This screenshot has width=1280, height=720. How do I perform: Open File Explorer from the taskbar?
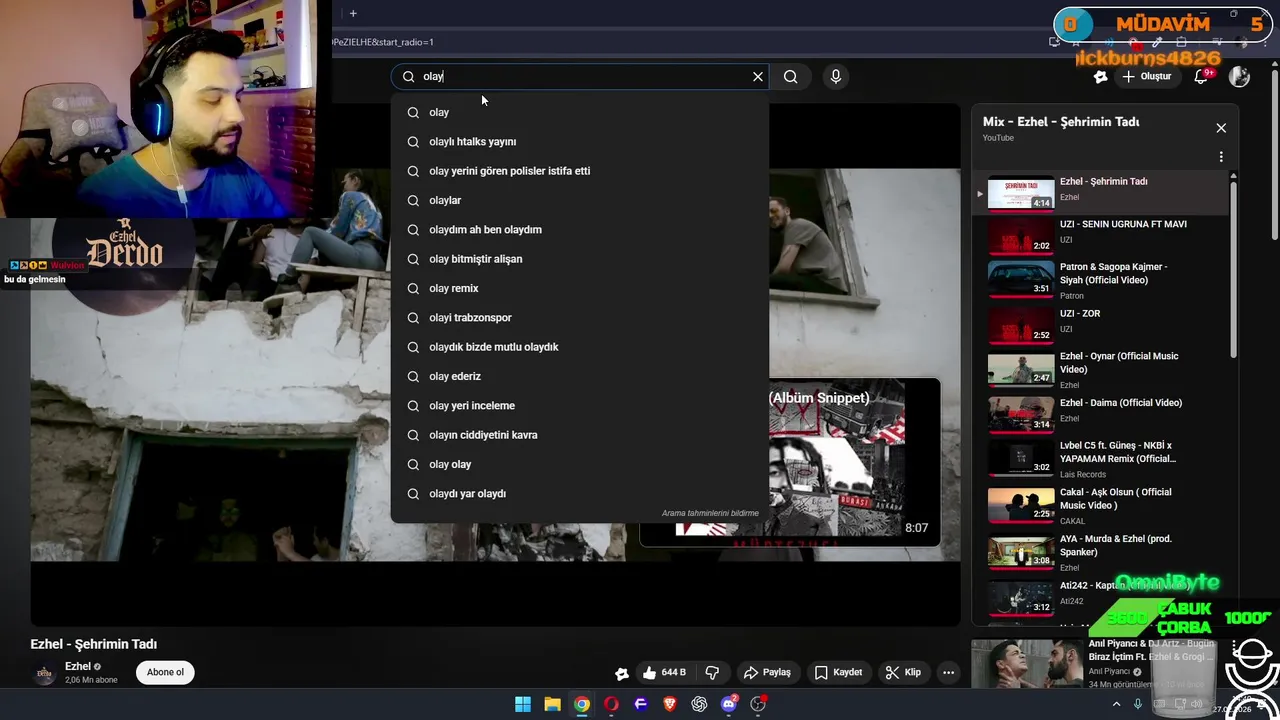click(552, 704)
